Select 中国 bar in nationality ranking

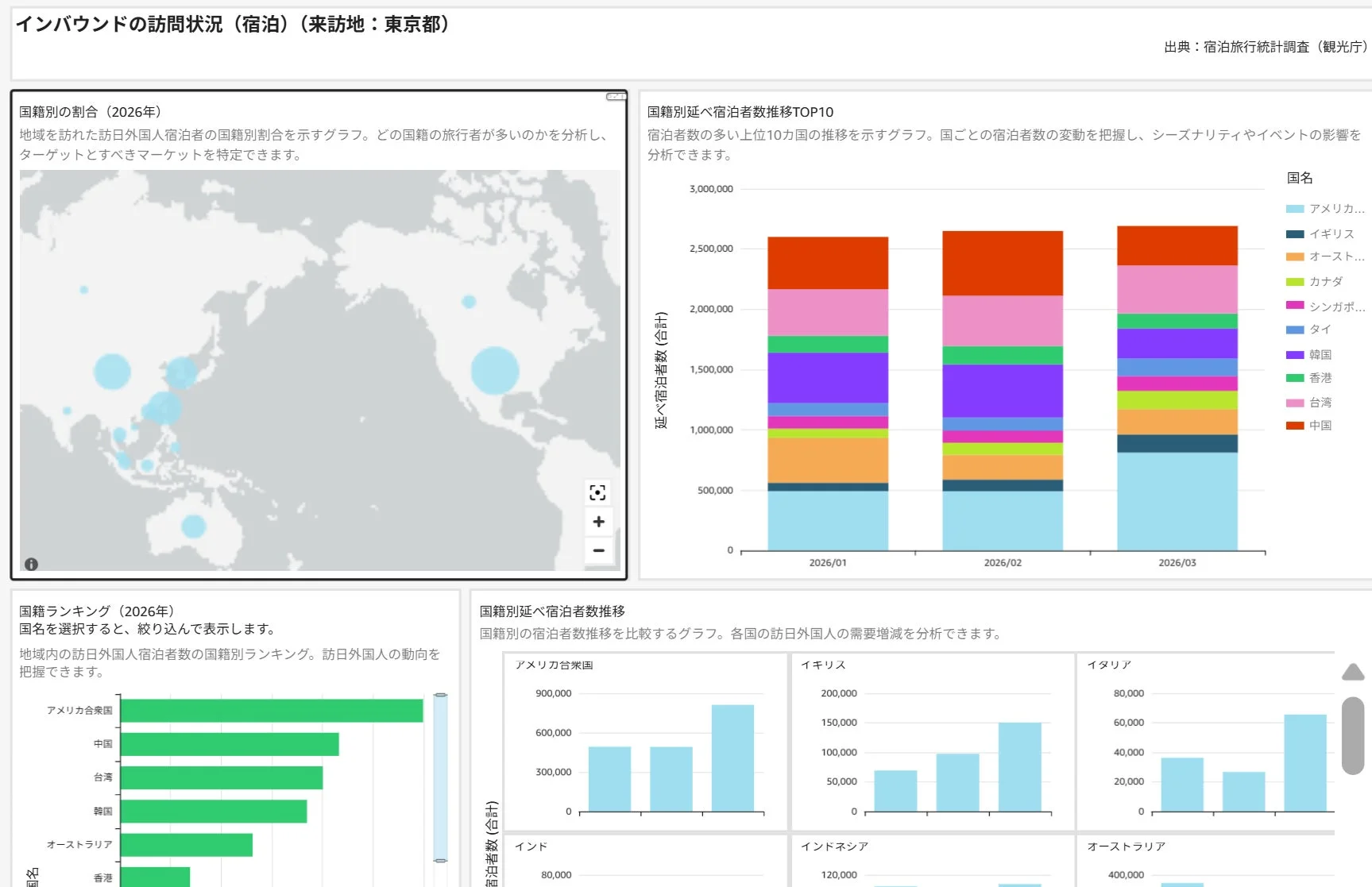point(230,744)
